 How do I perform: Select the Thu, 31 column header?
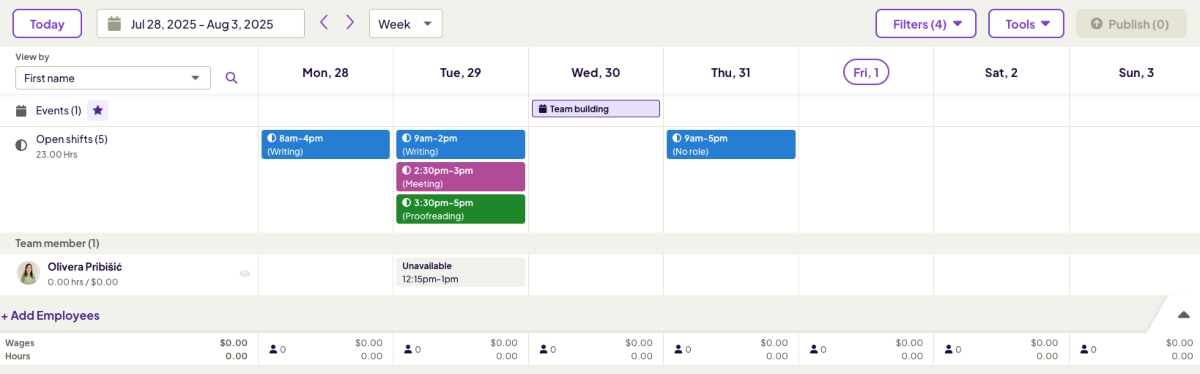click(731, 72)
